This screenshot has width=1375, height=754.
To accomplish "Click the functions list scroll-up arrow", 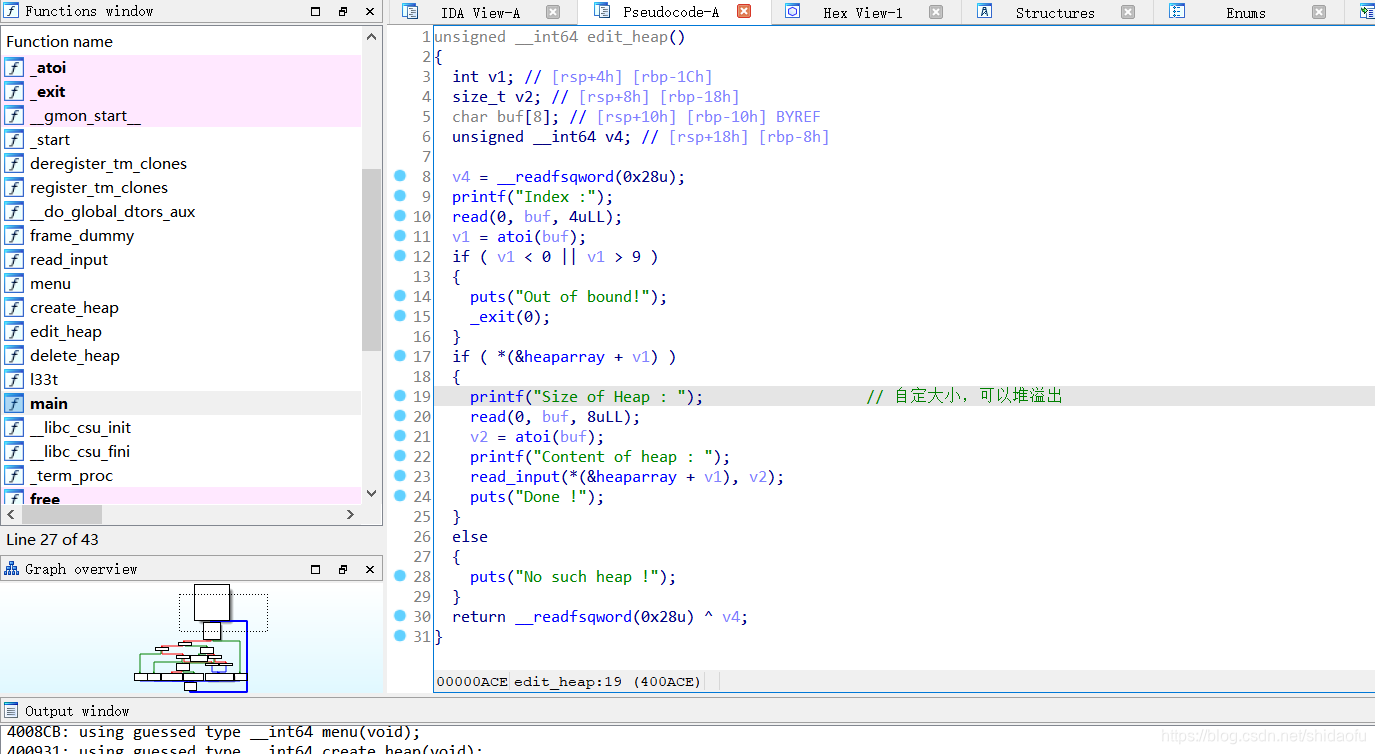I will 372,37.
